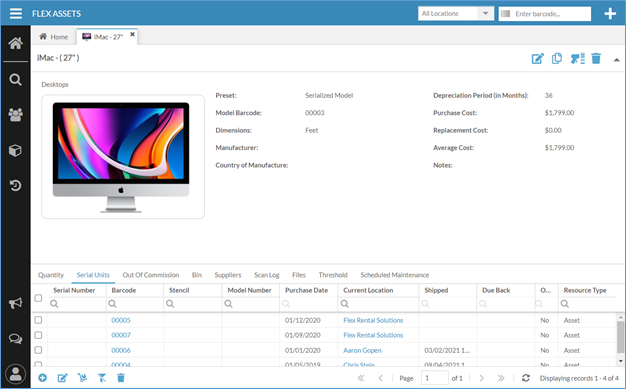Viewport: 626px width, 389px height.
Task: Close the iMac - 27" tab
Action: pyautogui.click(x=132, y=34)
